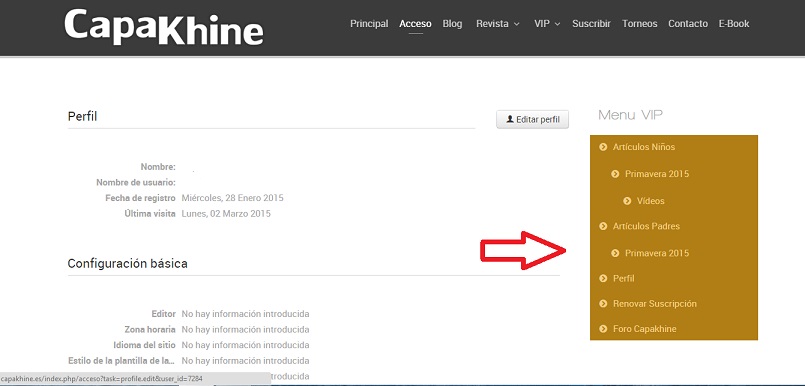The height and width of the screenshot is (386, 805).
Task: Click the arrow icon beside Perfil link
Action: tap(603, 278)
